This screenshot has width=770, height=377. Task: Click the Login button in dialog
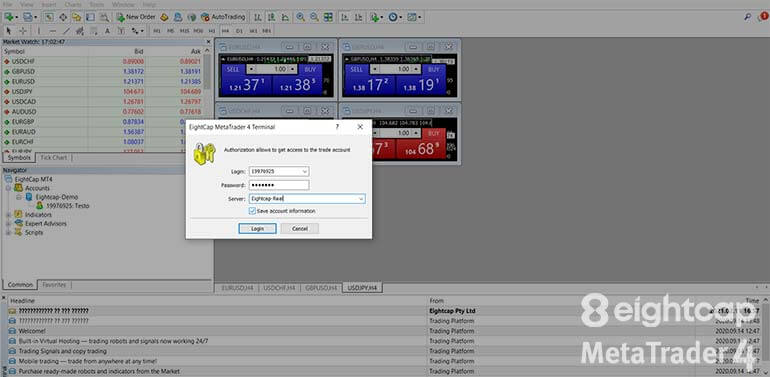[257, 229]
